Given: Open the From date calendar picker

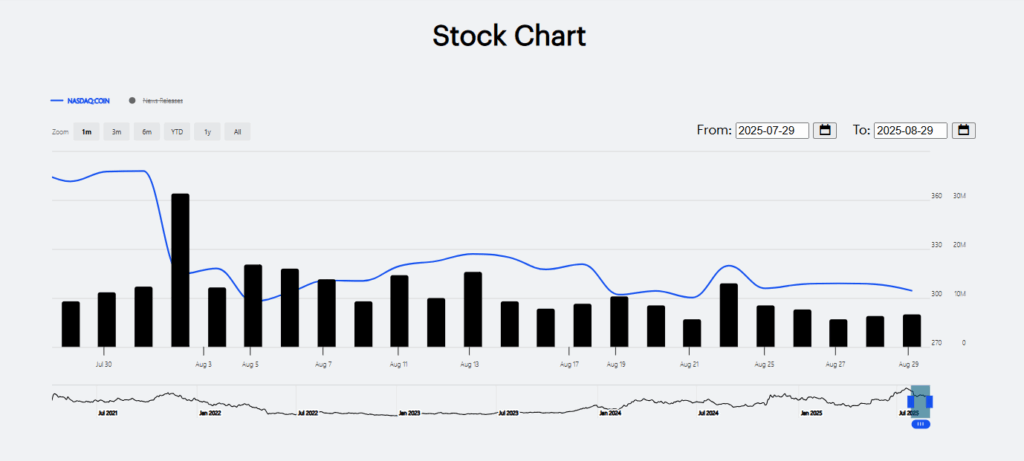Looking at the screenshot, I should (825, 130).
